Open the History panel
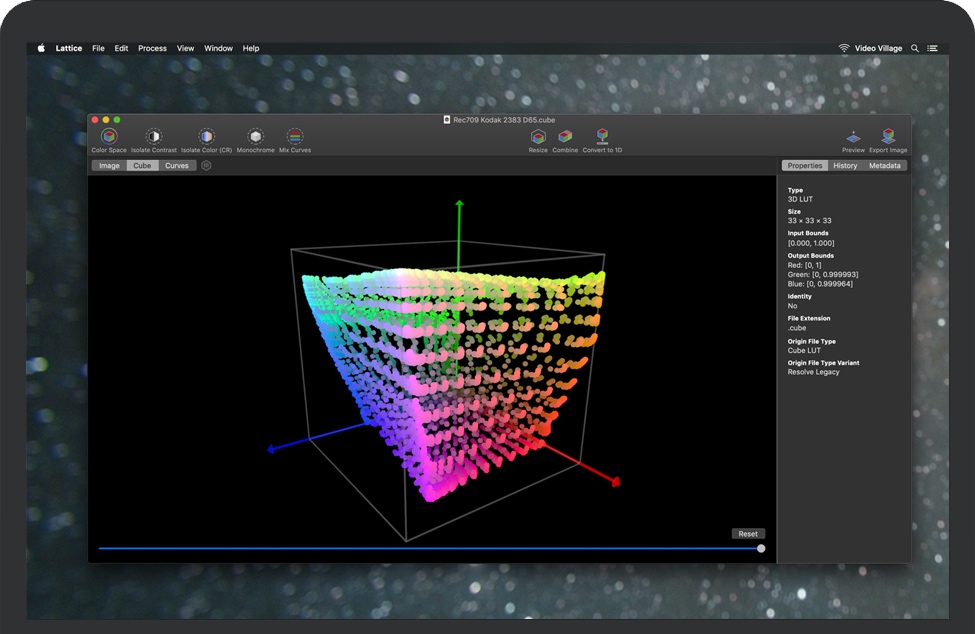Viewport: 975px width, 634px height. pyautogui.click(x=845, y=165)
